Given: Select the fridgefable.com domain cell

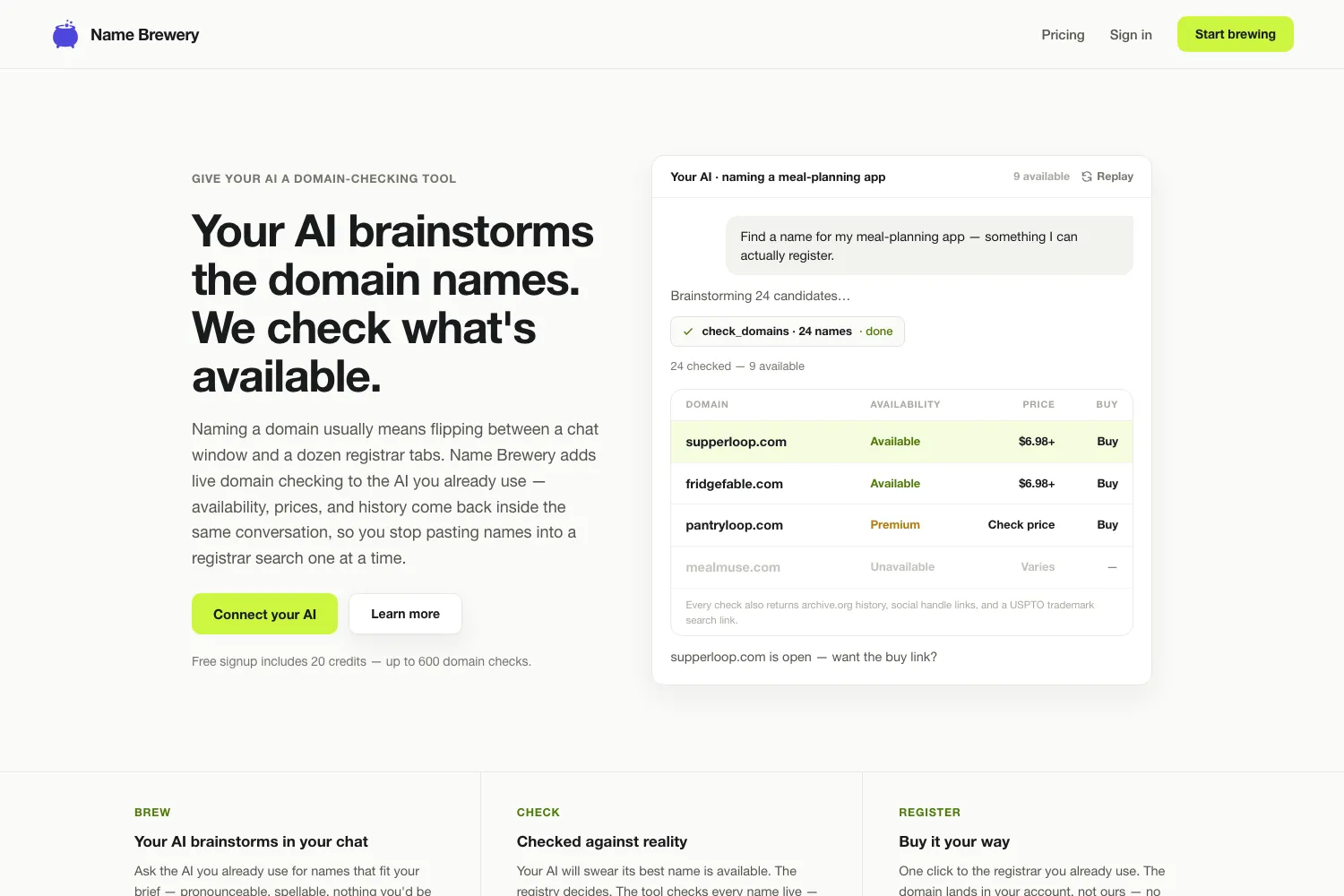Looking at the screenshot, I should (734, 484).
